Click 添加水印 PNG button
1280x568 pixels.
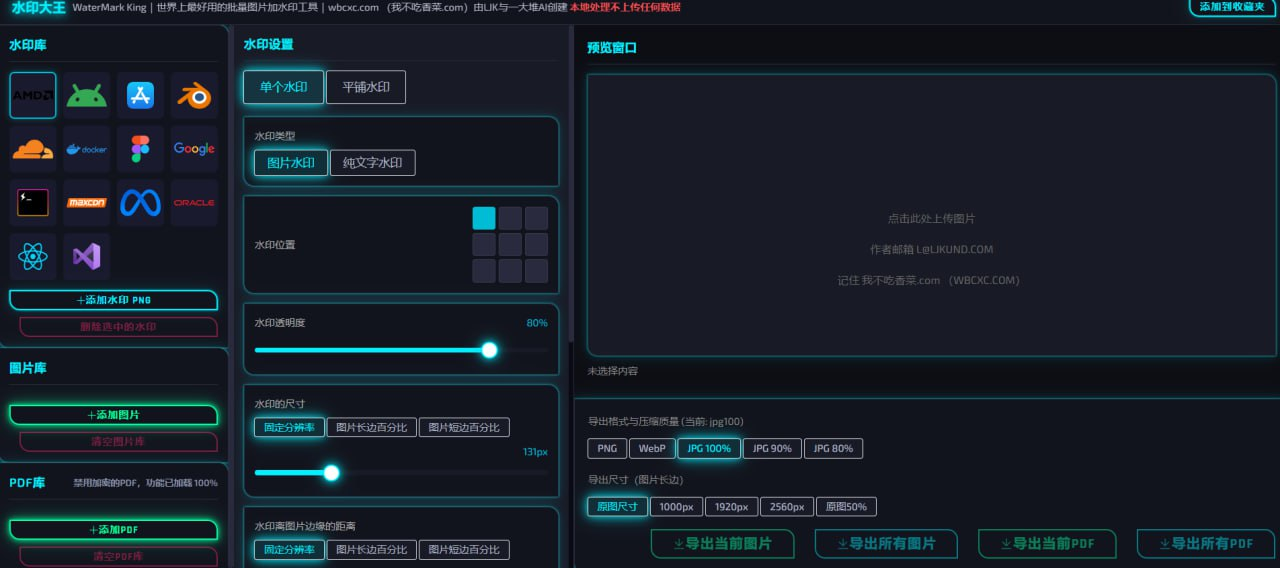[x=113, y=300]
